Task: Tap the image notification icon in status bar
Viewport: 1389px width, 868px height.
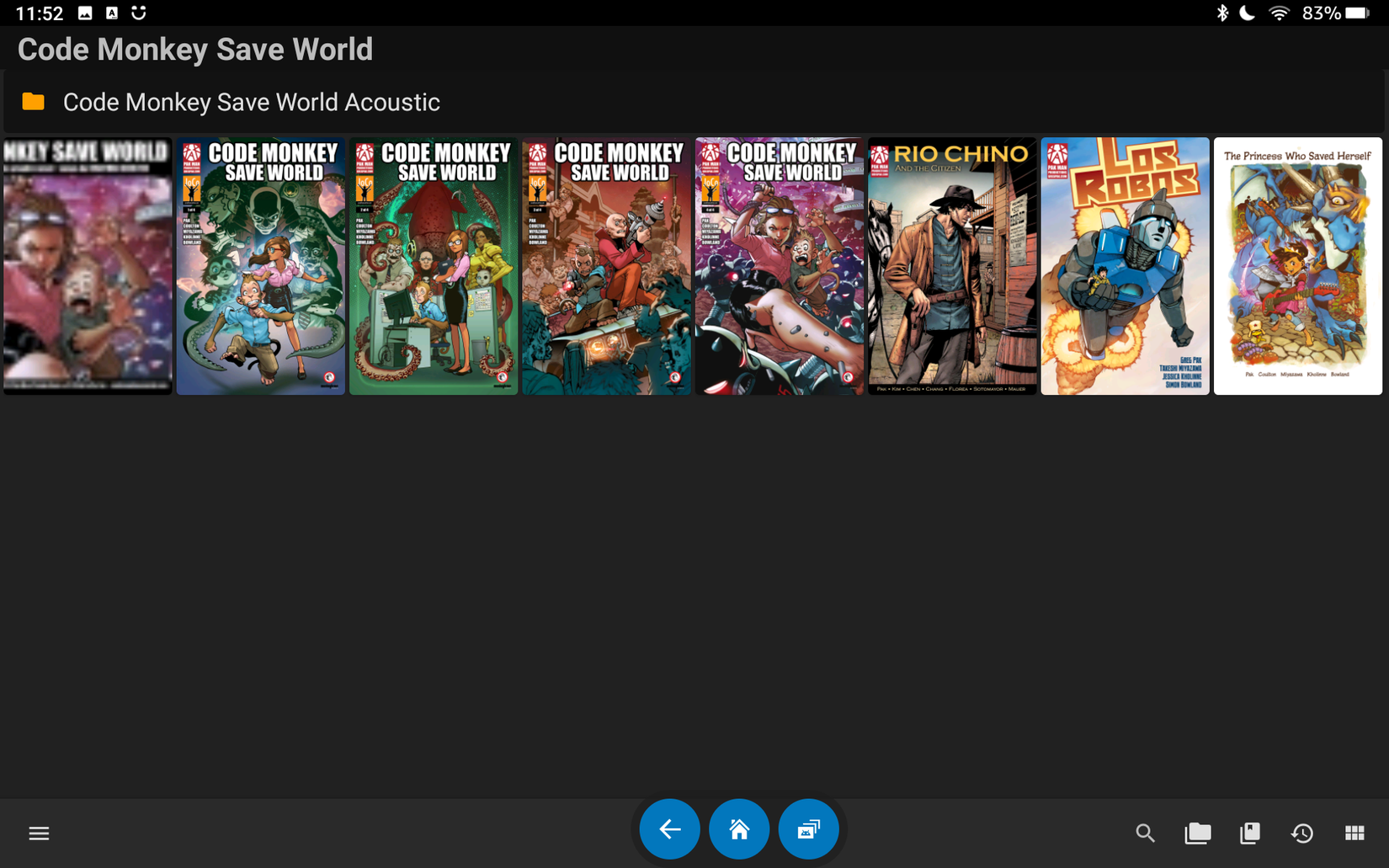Action: point(85,13)
